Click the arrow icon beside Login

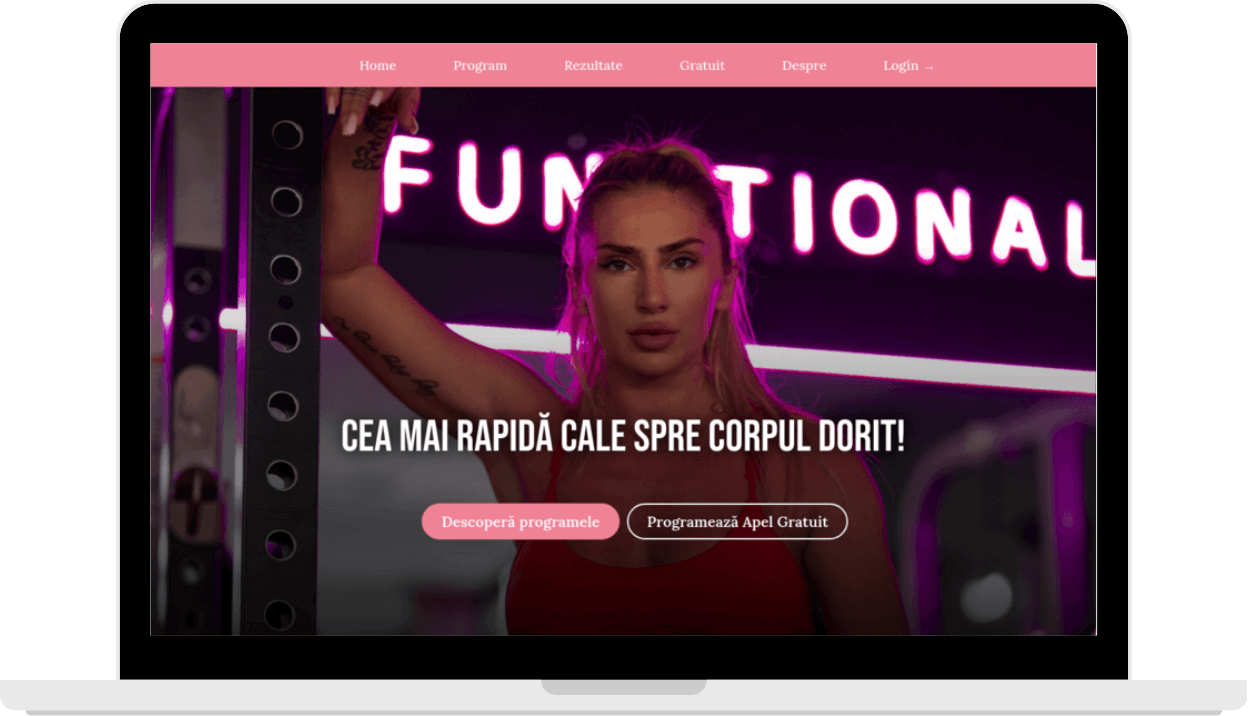pos(929,67)
